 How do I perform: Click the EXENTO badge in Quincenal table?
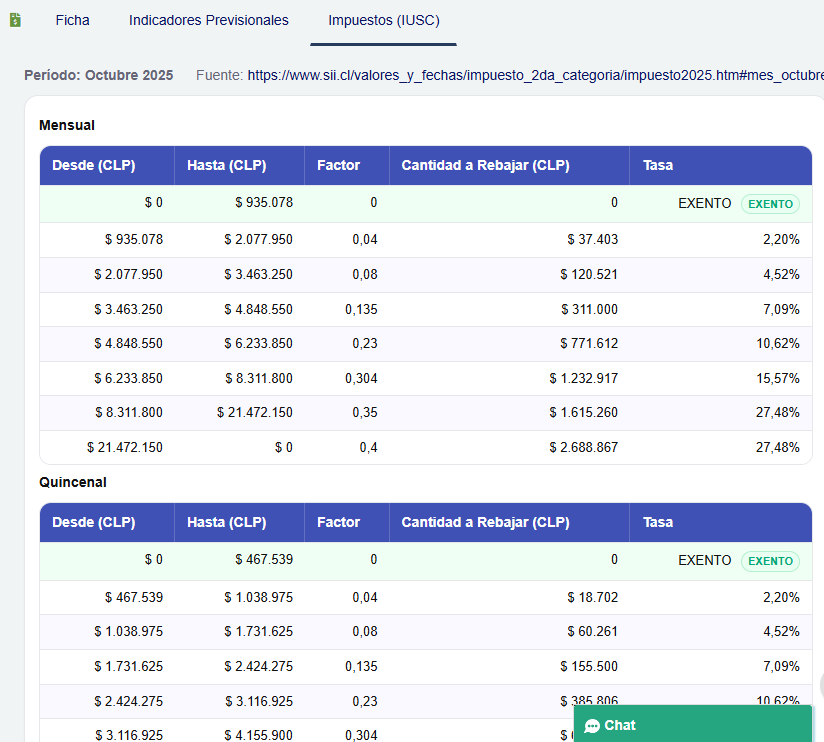point(770,561)
